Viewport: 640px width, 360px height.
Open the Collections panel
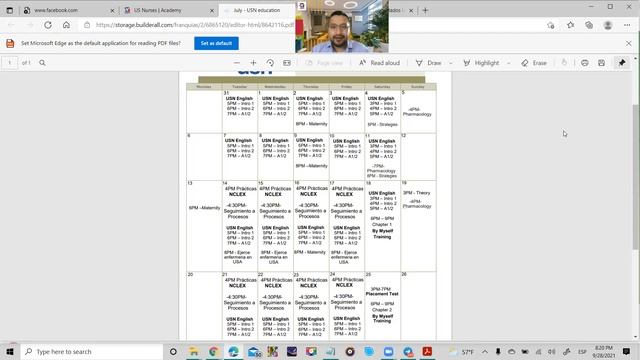click(589, 25)
